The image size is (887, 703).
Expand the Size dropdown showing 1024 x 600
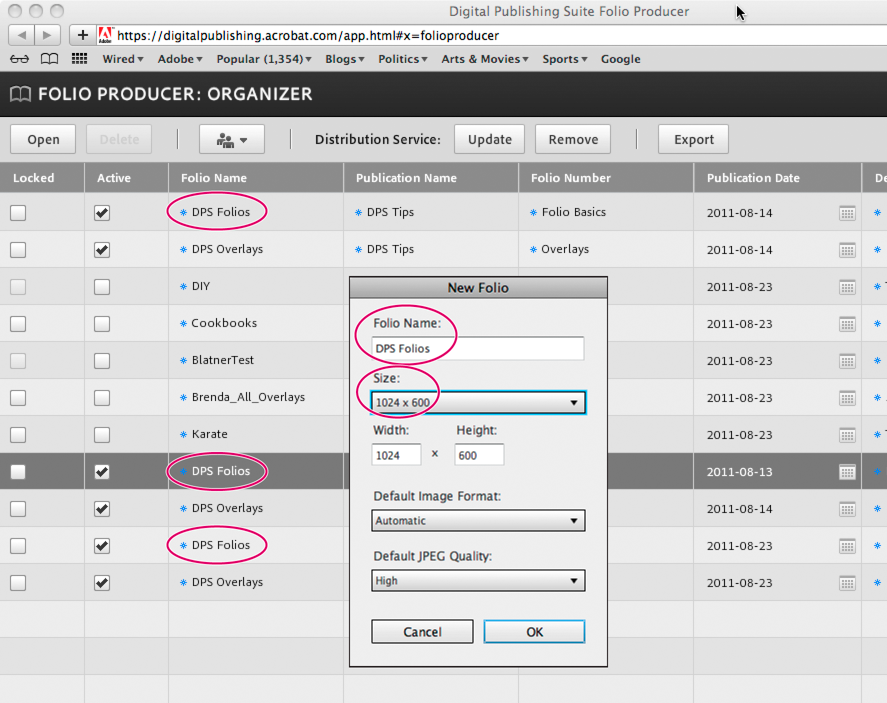click(478, 403)
